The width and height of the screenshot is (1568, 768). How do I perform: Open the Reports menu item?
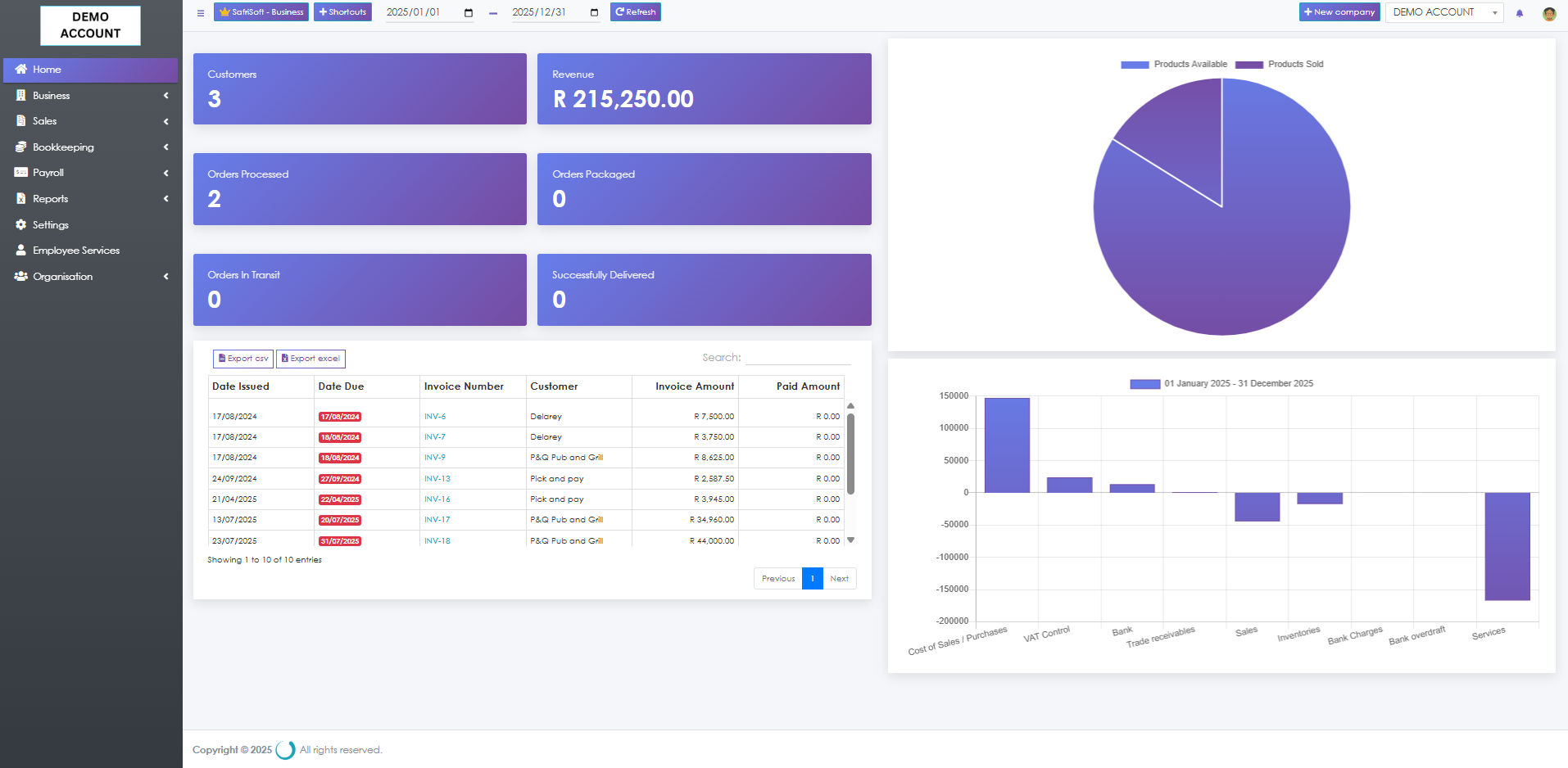point(90,199)
